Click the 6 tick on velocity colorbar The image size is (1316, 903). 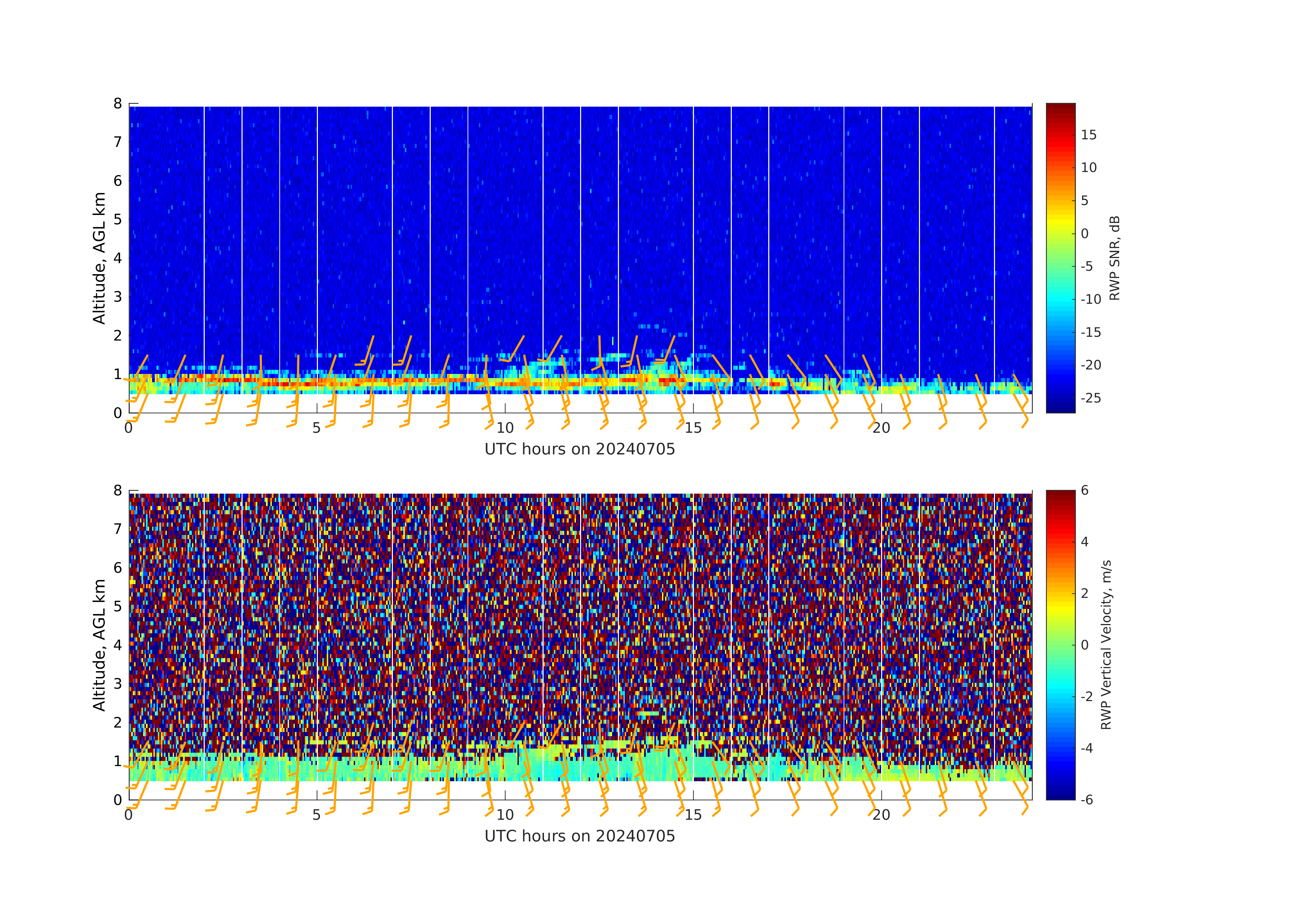pos(1084,490)
